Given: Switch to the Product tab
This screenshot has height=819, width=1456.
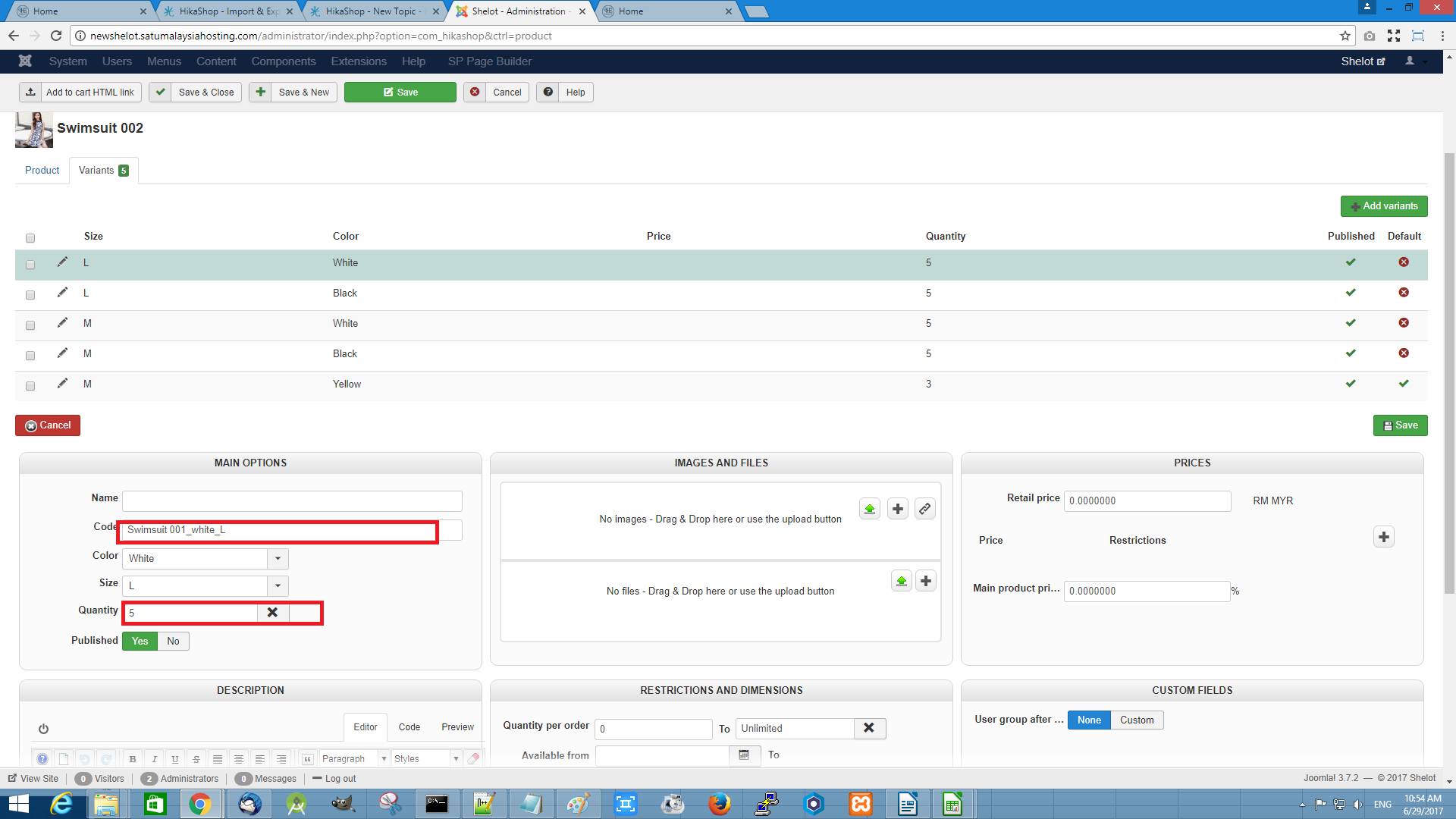Looking at the screenshot, I should click(42, 171).
